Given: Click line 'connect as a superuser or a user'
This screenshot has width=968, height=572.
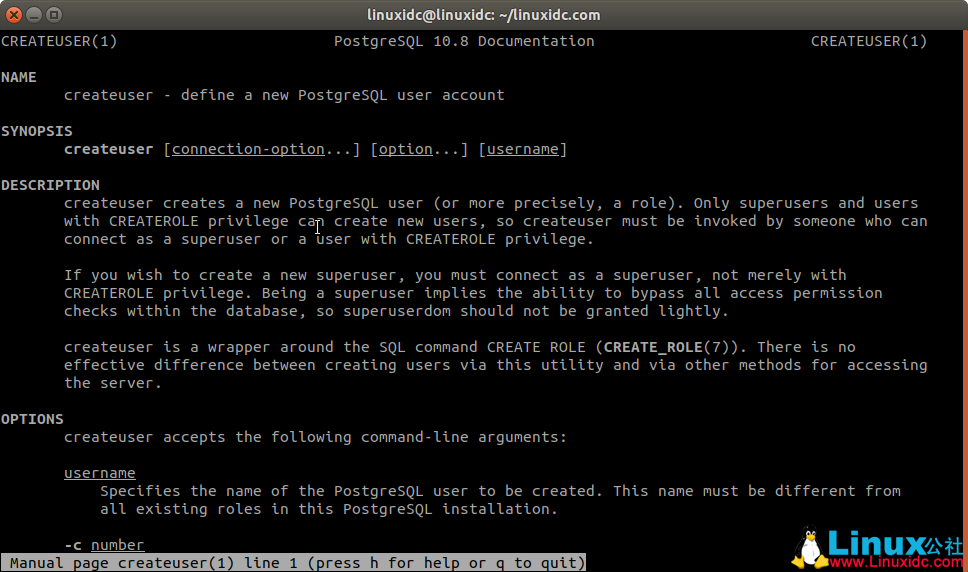Looking at the screenshot, I should pos(328,239).
